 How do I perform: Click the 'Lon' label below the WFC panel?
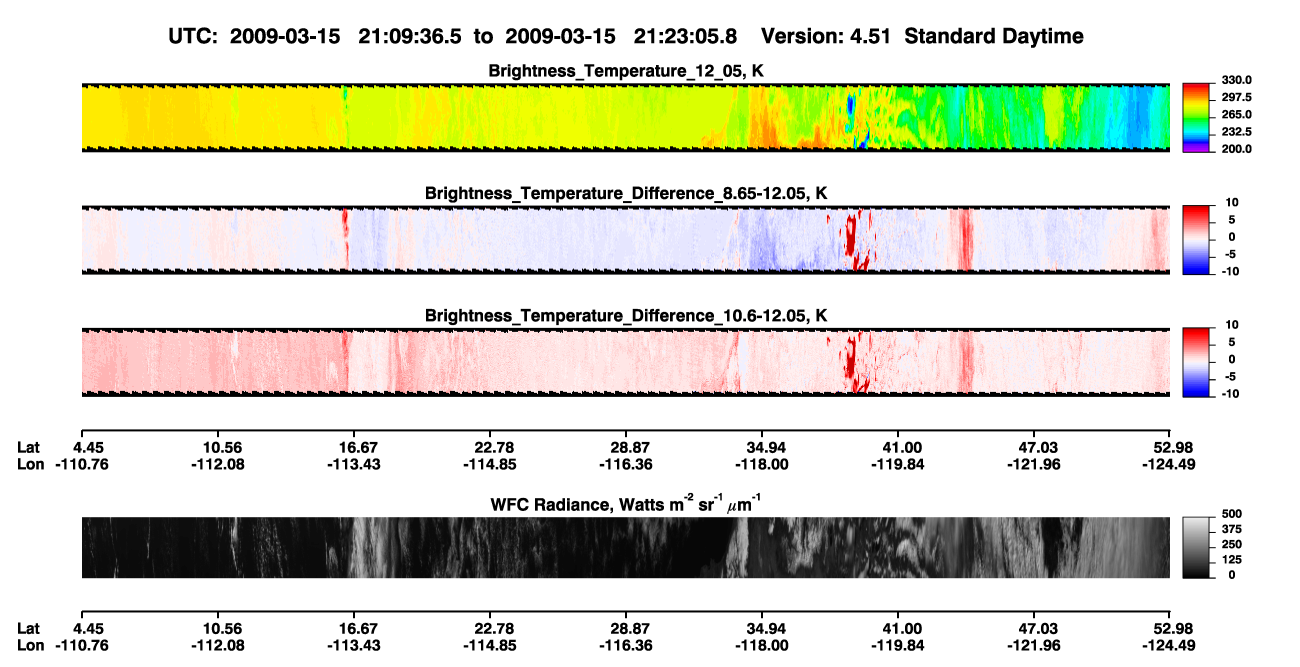click(30, 644)
